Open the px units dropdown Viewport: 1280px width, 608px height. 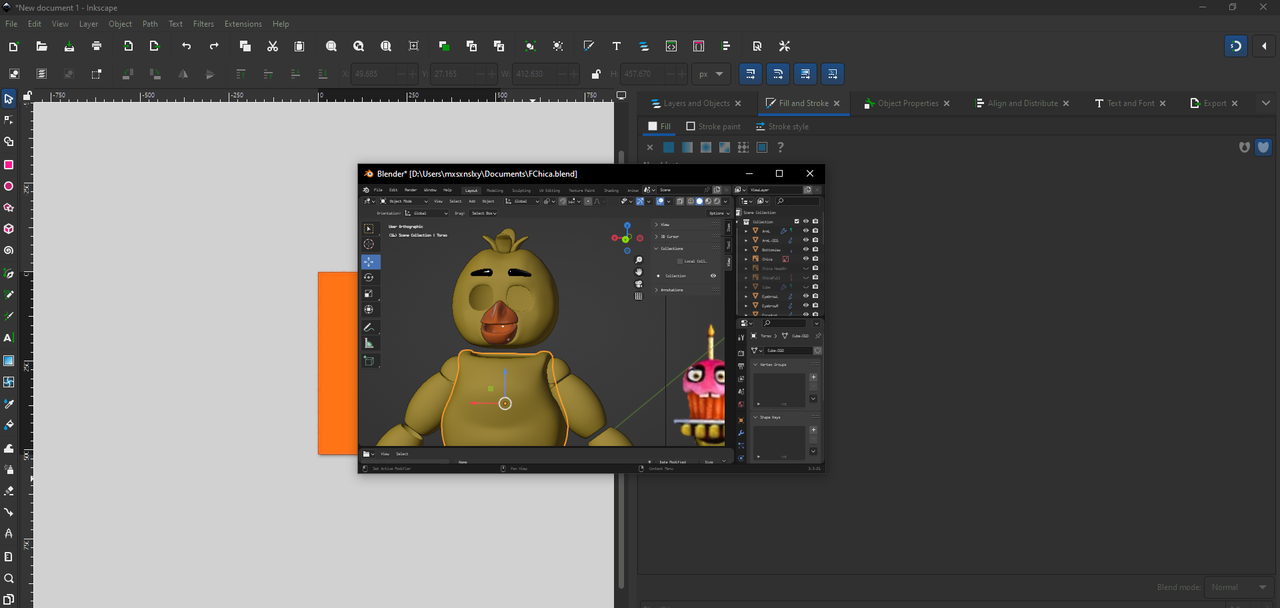(x=712, y=74)
